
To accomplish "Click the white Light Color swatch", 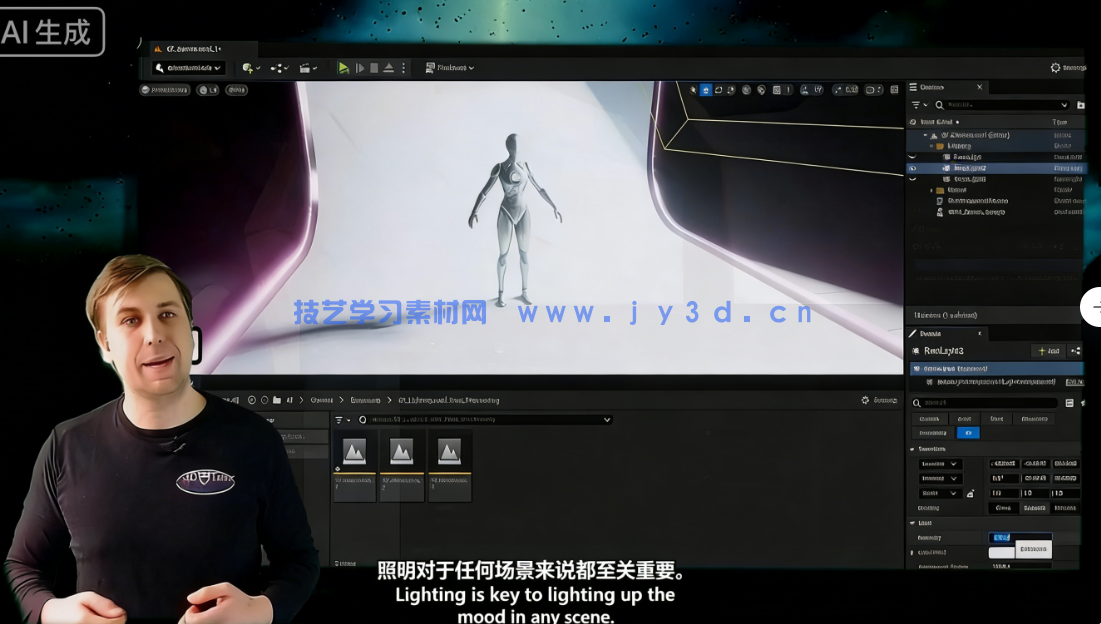I will [1003, 551].
